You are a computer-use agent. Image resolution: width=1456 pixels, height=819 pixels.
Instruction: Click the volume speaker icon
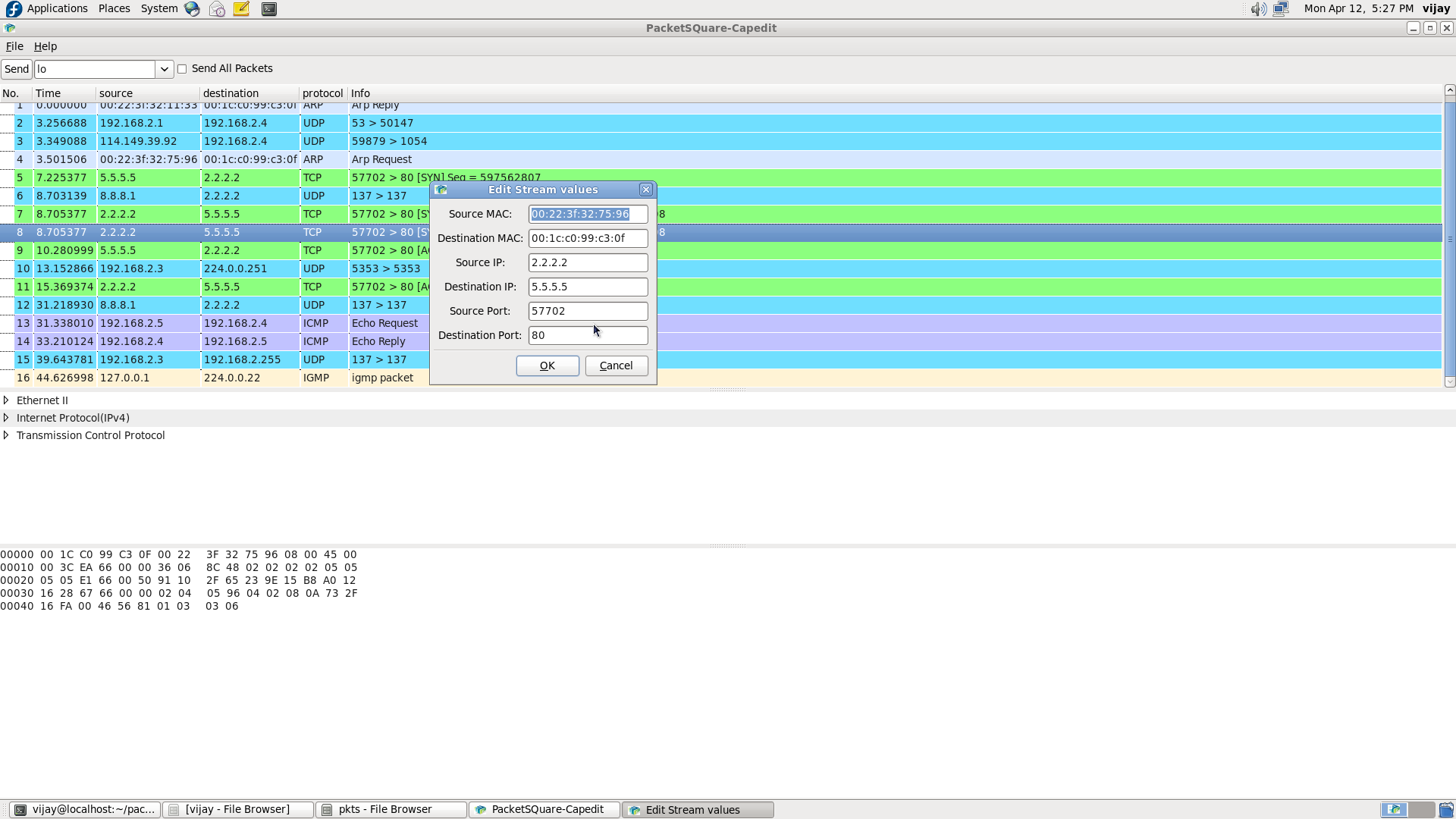coord(1258,9)
